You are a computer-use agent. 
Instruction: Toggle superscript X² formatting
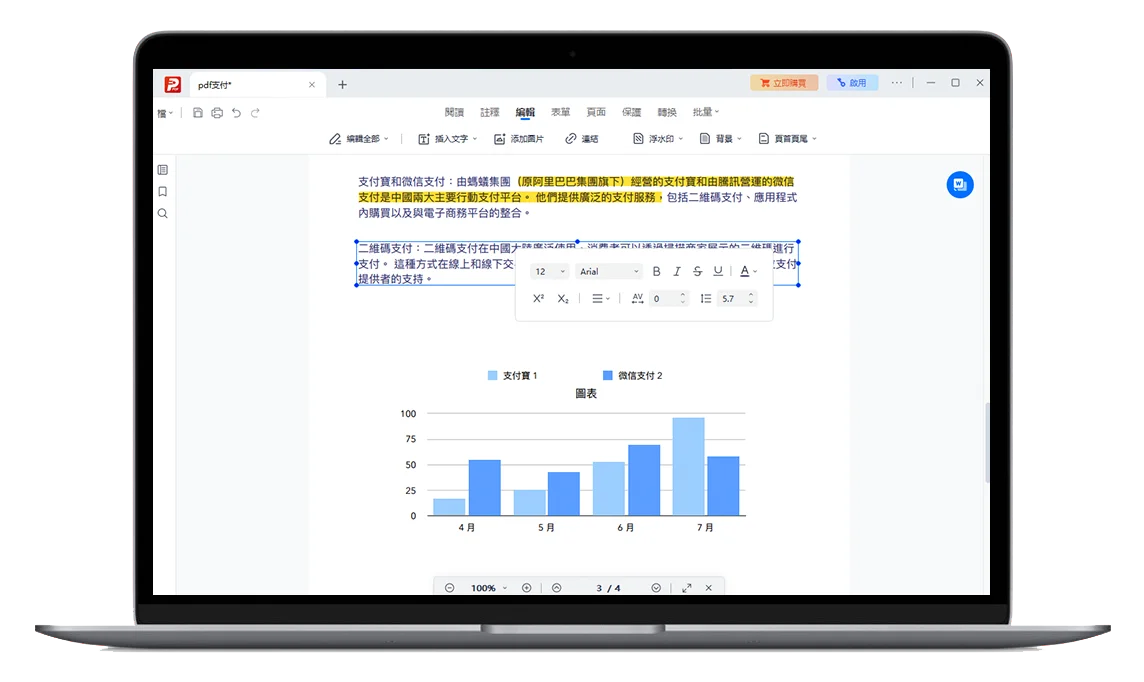[x=538, y=298]
